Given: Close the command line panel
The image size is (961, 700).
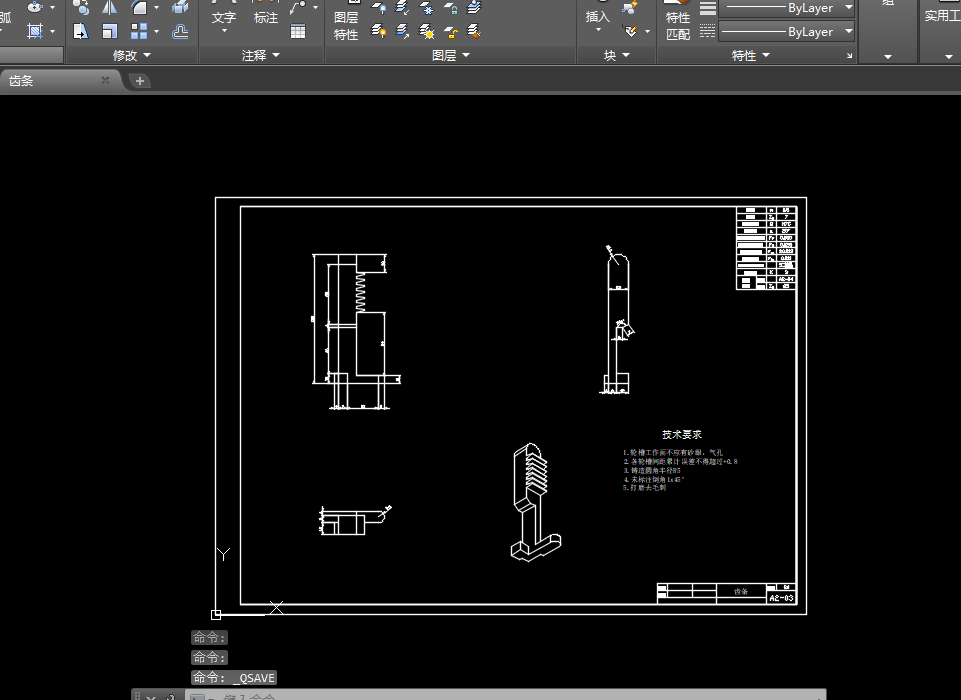Looking at the screenshot, I should (151, 697).
